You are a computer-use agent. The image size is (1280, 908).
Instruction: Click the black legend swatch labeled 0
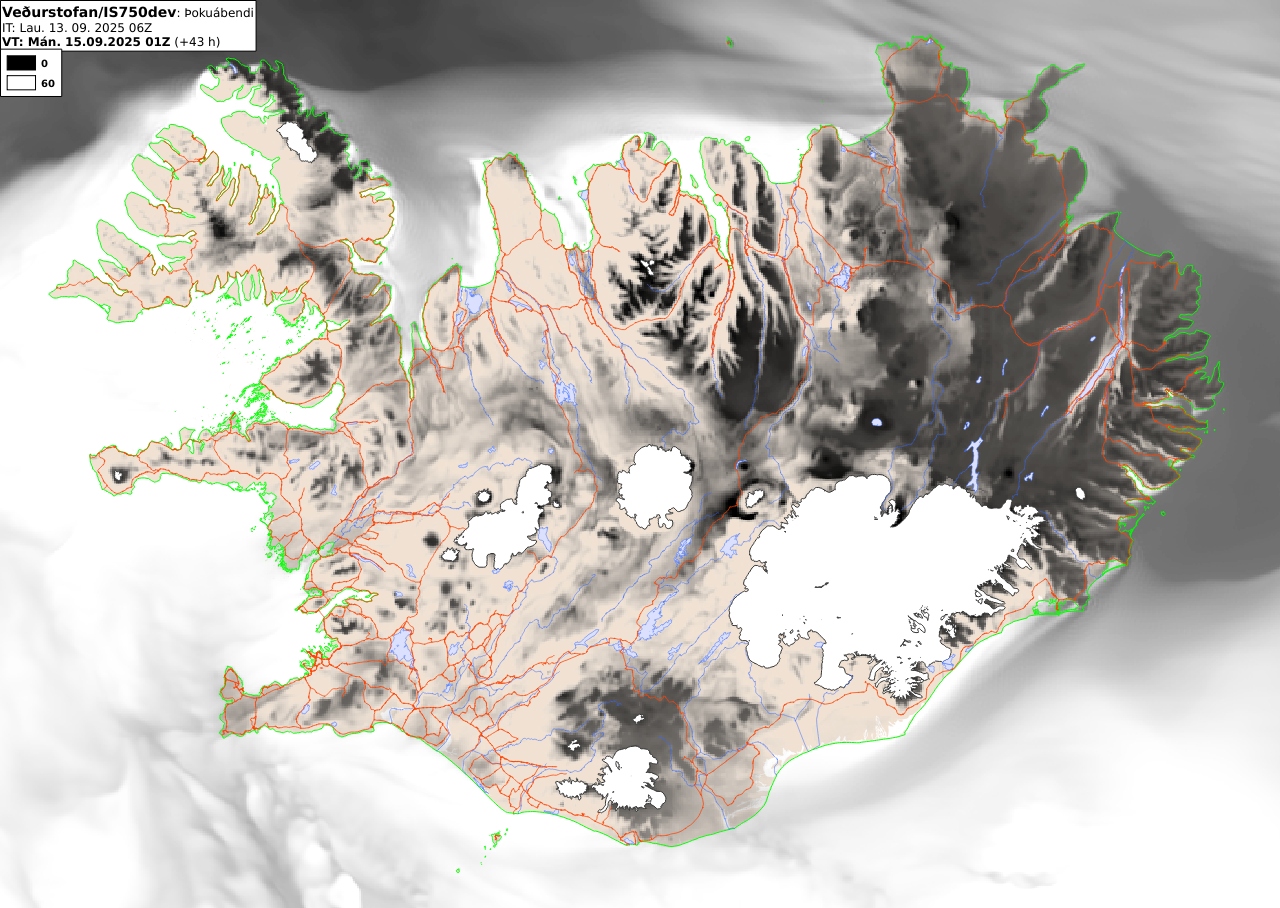click(x=21, y=63)
